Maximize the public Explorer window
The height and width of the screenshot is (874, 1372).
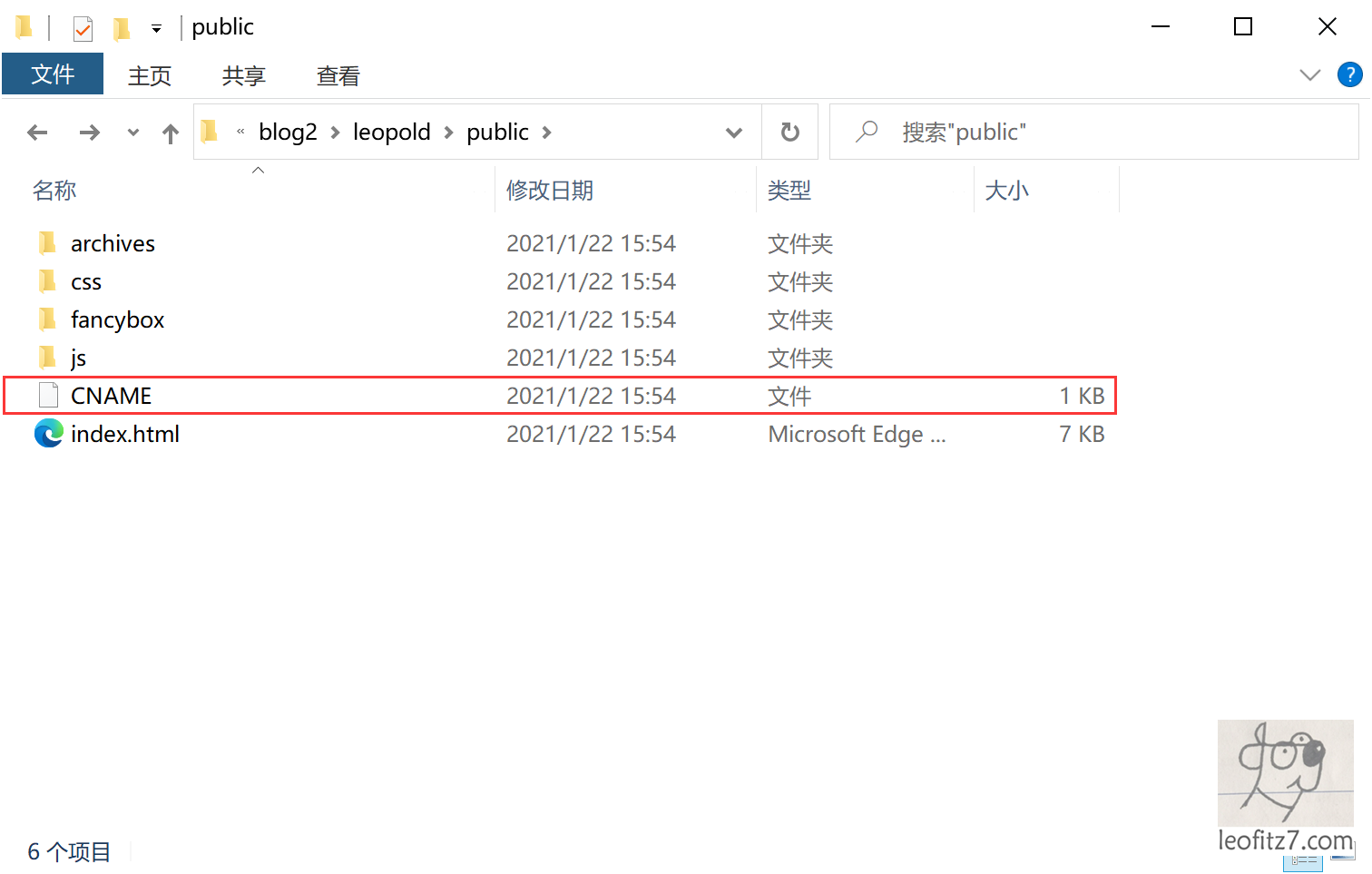(x=1243, y=27)
